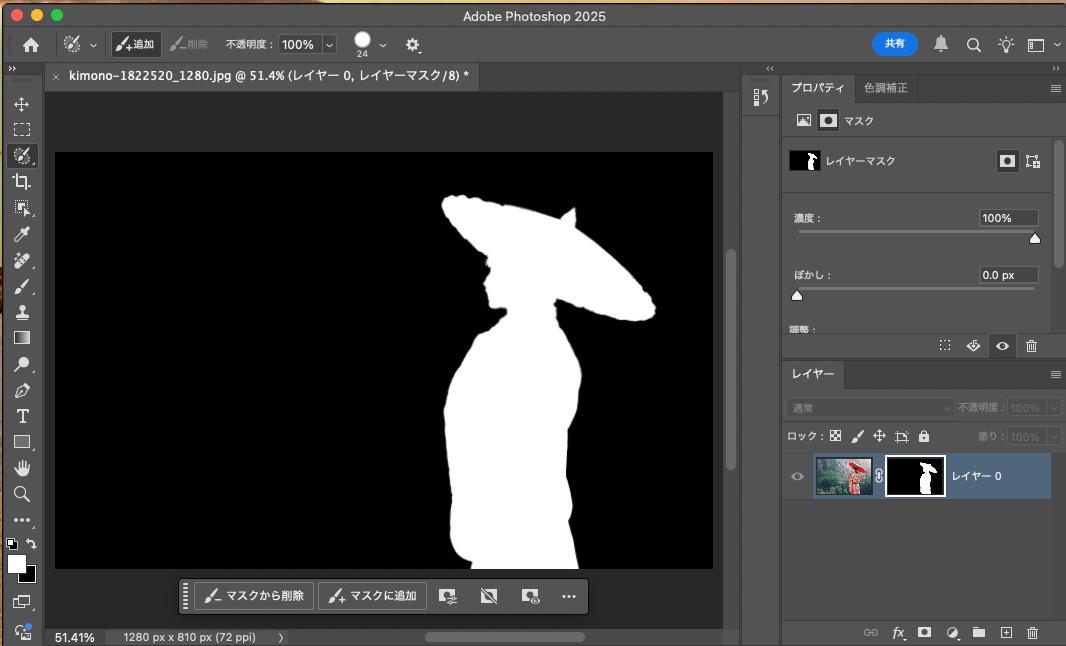Viewport: 1066px width, 646px height.
Task: Toggle visibility of レイヤー 0
Action: (x=797, y=476)
